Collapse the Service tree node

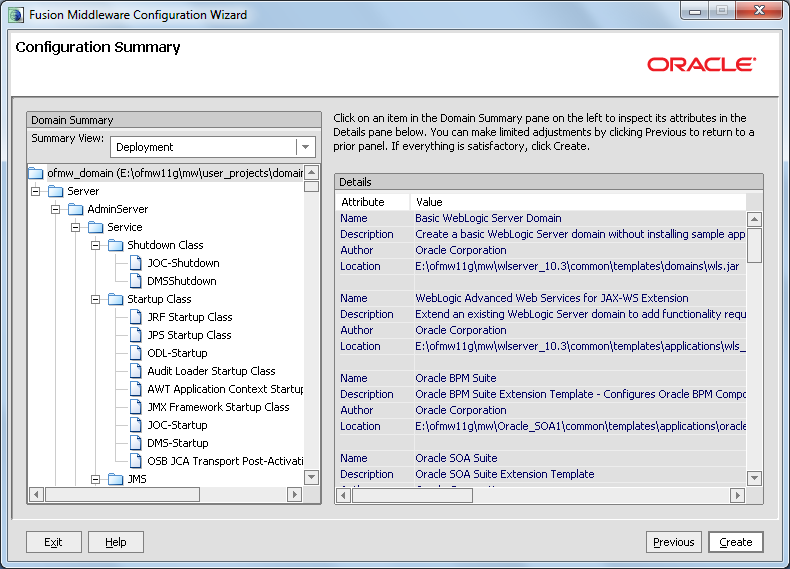[76, 227]
